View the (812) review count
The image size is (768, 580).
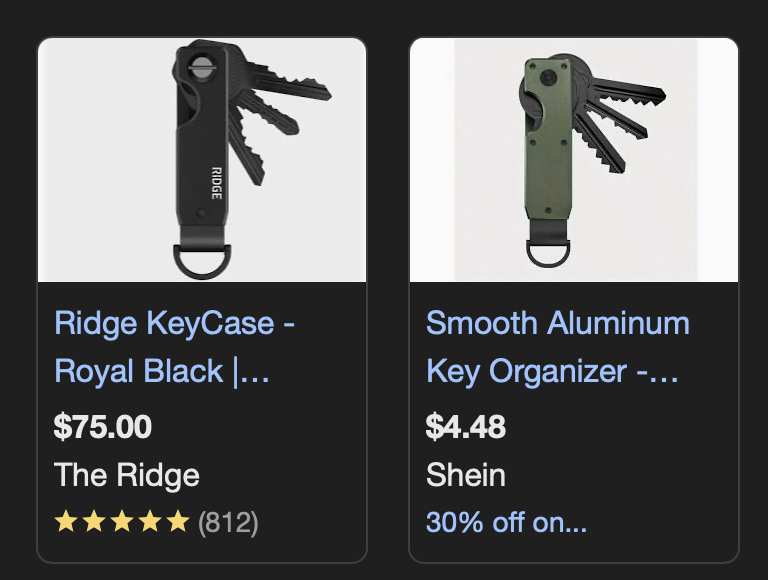click(228, 522)
